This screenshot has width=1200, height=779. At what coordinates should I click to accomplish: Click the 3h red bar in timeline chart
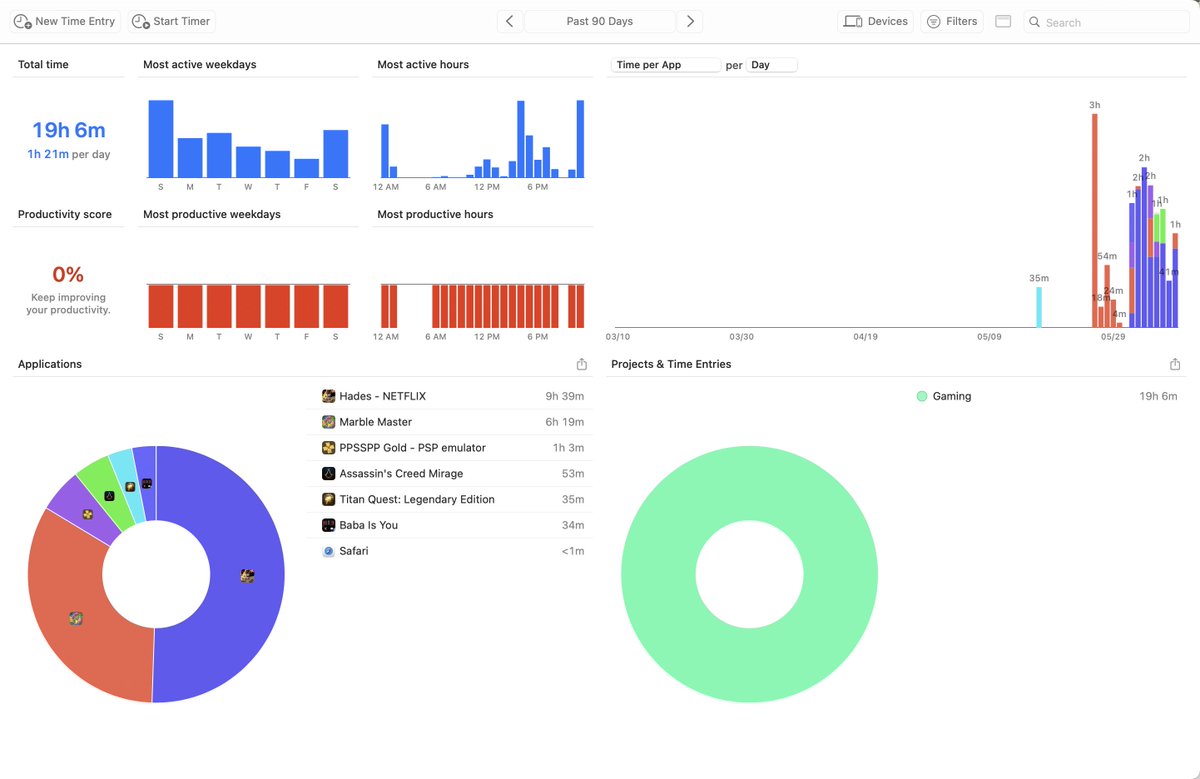tap(1095, 220)
